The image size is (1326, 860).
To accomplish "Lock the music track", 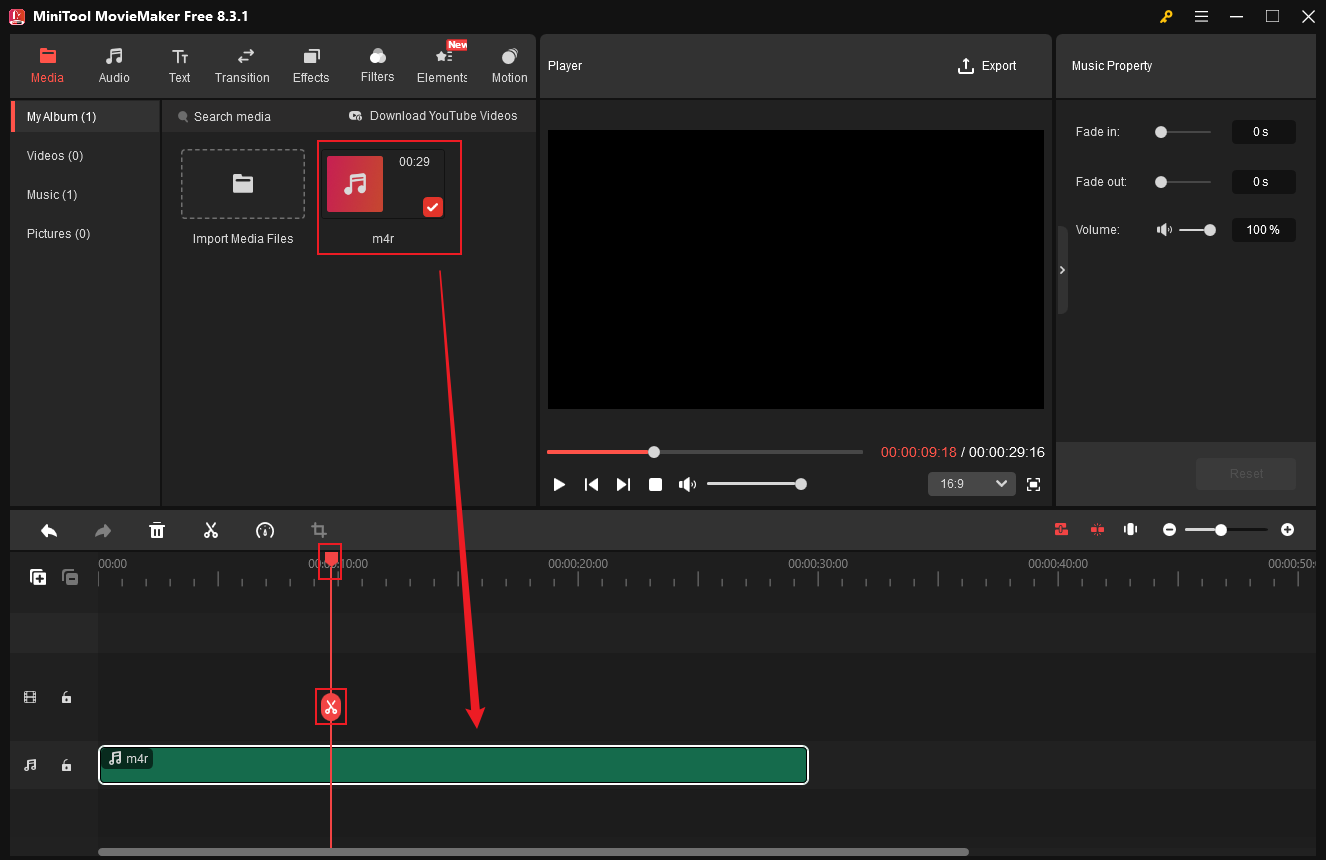I will pos(66,765).
